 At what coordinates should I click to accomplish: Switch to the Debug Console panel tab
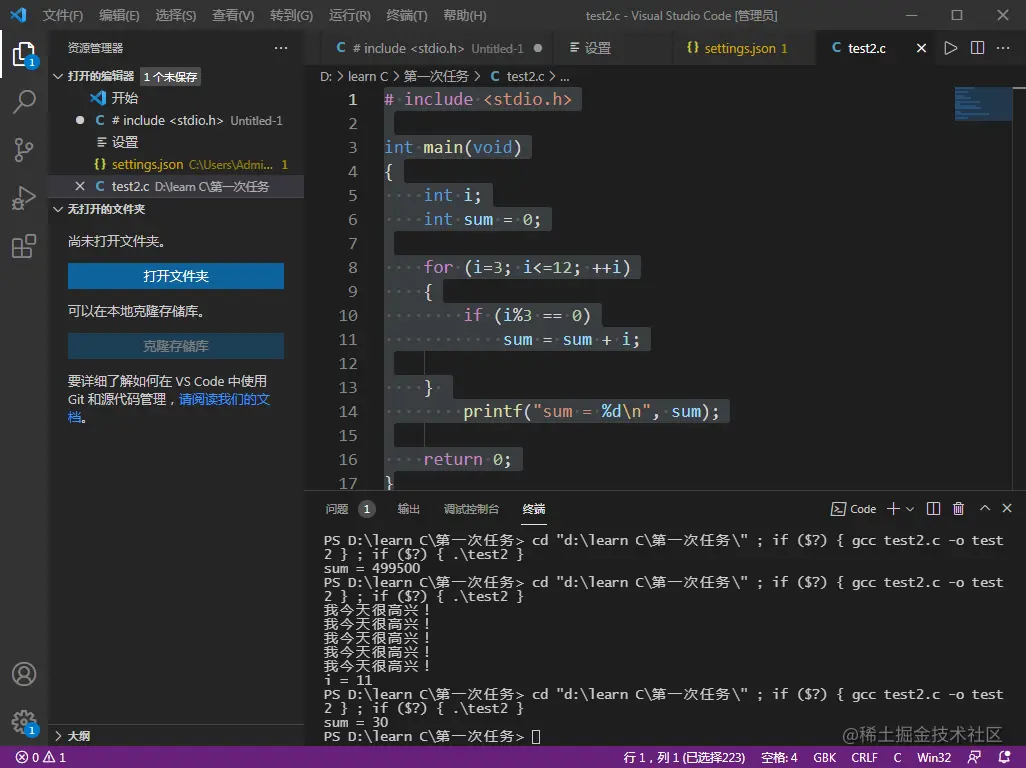click(471, 509)
